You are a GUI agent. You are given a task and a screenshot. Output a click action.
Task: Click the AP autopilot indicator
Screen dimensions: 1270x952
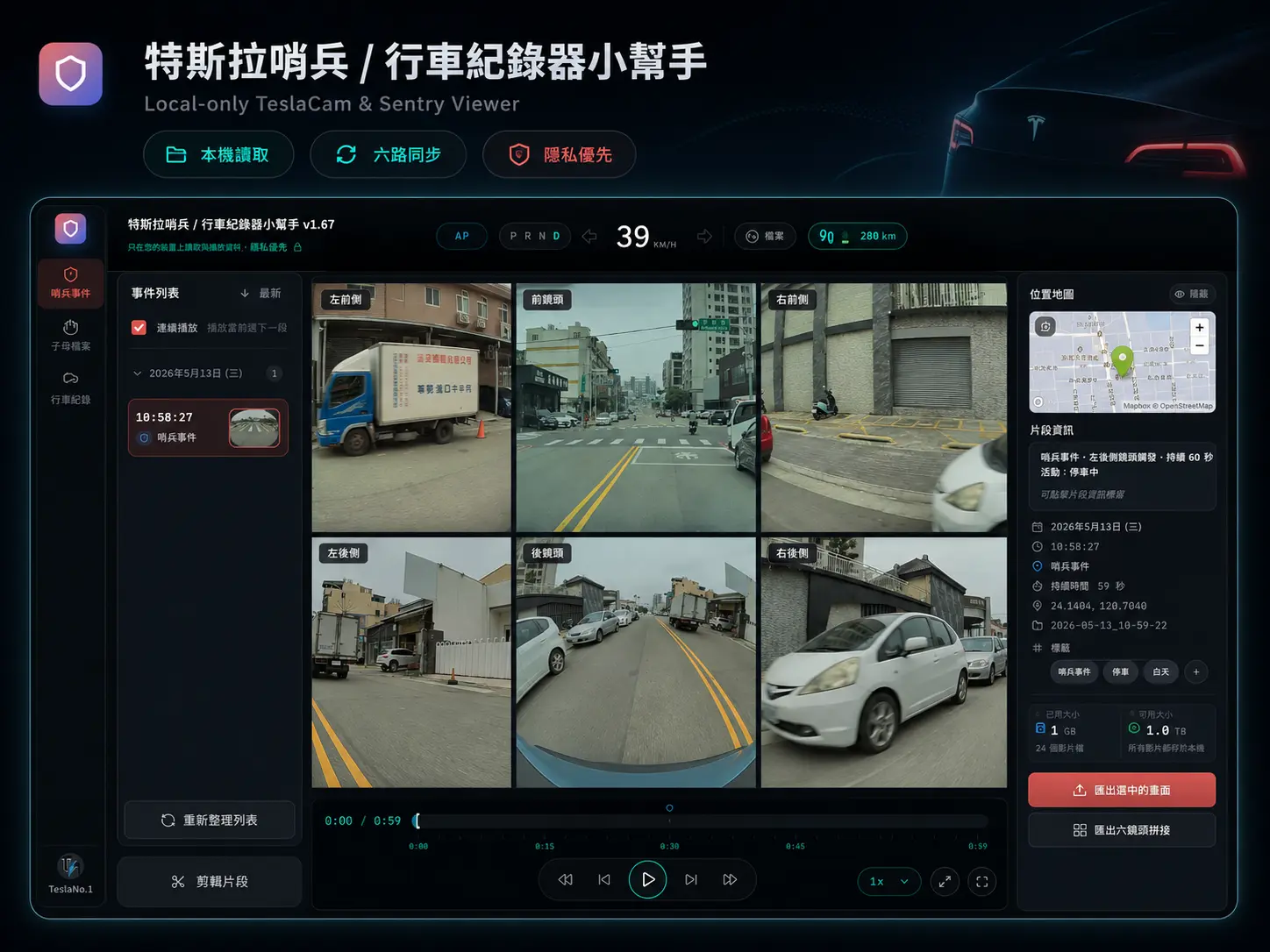461,236
